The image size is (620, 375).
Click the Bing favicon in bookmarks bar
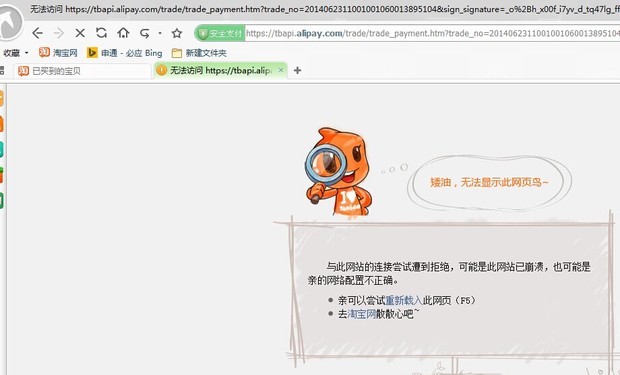92,53
